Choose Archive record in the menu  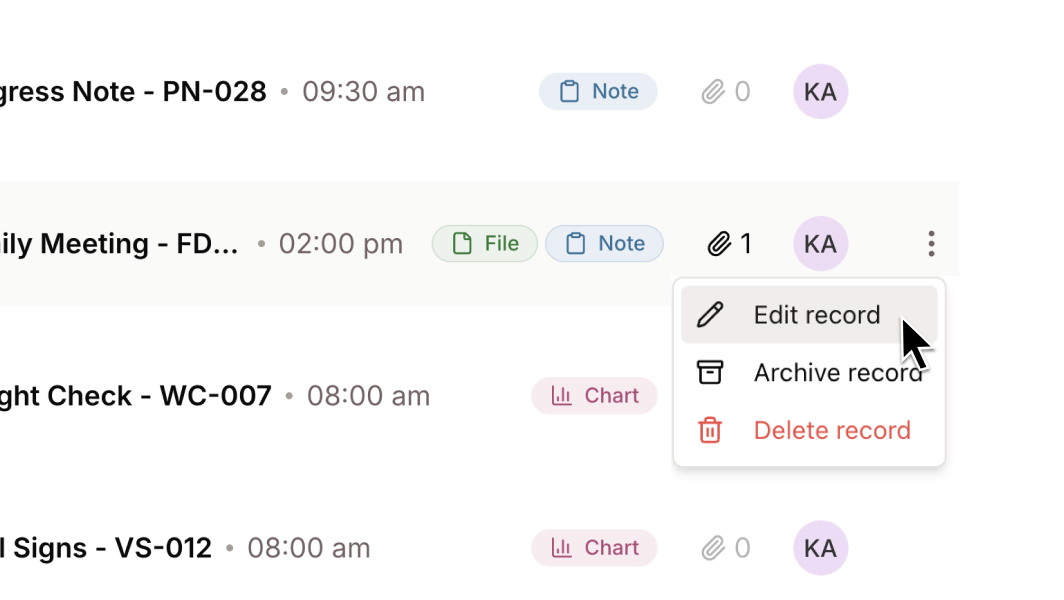pyautogui.click(x=836, y=373)
